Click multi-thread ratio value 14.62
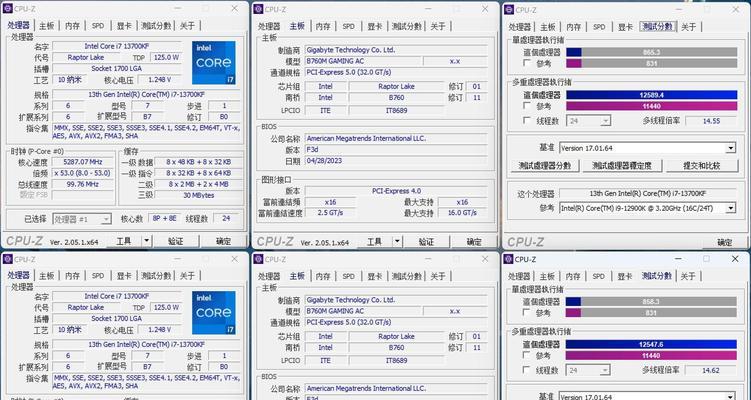751x400 pixels. (x=711, y=370)
